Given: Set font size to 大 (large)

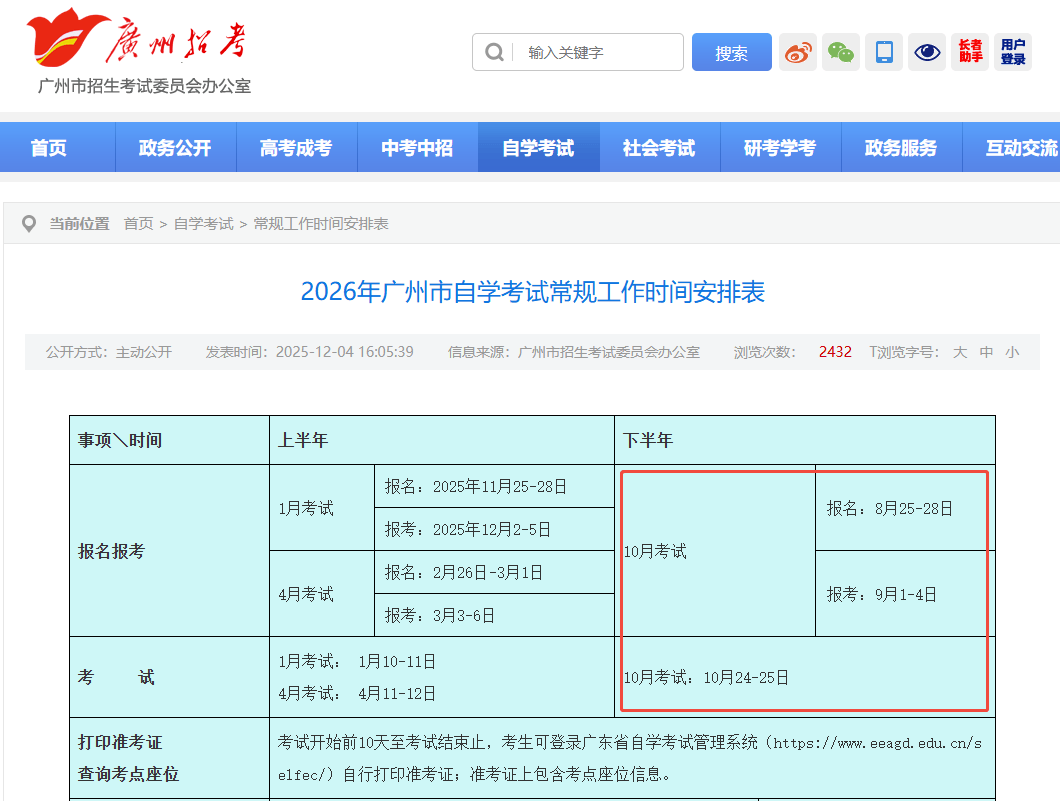Looking at the screenshot, I should pyautogui.click(x=960, y=352).
